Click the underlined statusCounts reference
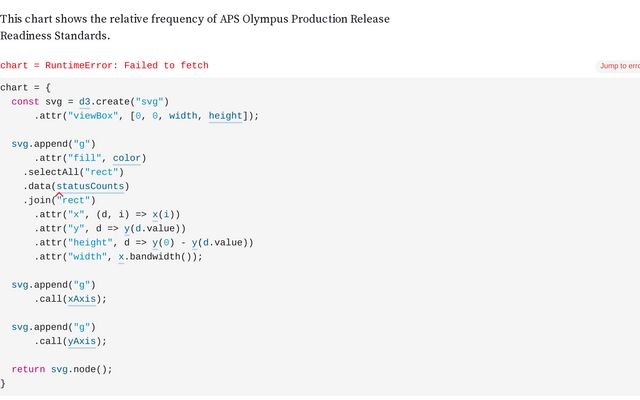Image resolution: width=640 pixels, height=400 pixels. point(90,186)
